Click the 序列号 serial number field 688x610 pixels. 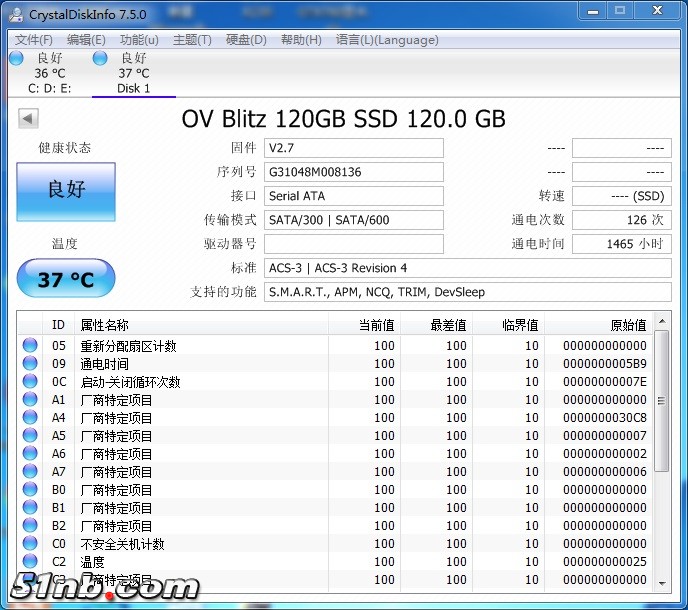tap(353, 172)
